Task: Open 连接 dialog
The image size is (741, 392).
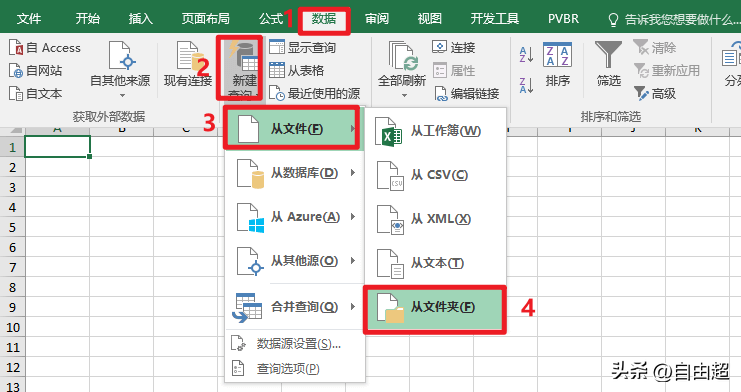Action: point(454,47)
